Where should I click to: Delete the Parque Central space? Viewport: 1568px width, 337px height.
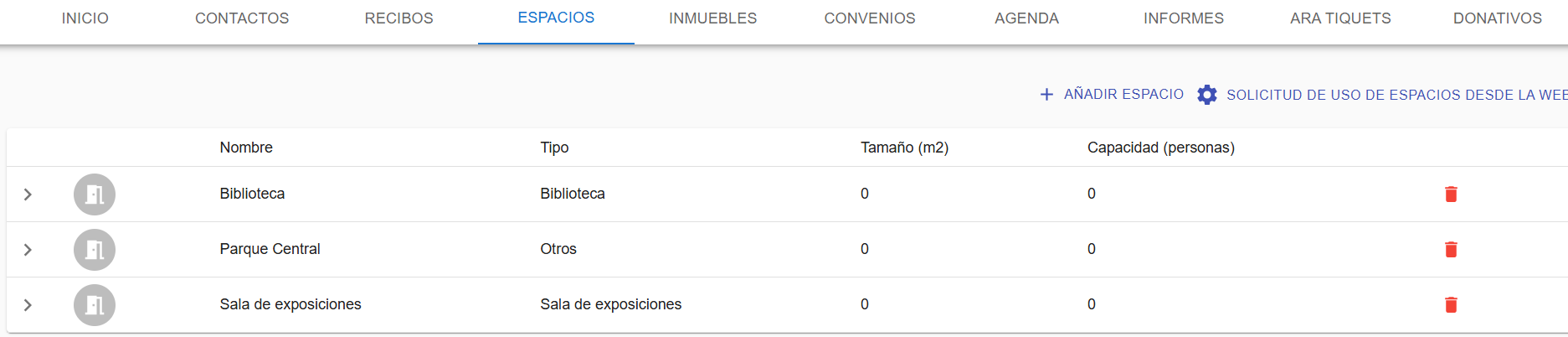pyautogui.click(x=1451, y=250)
